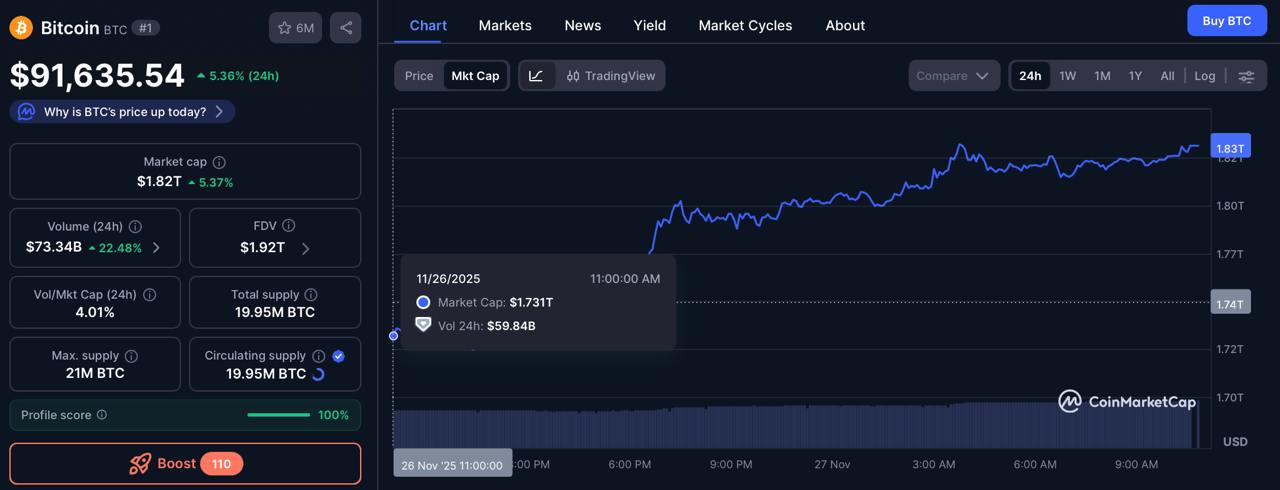The height and width of the screenshot is (490, 1280).
Task: Toggle the Log scale option
Action: click(x=1205, y=76)
